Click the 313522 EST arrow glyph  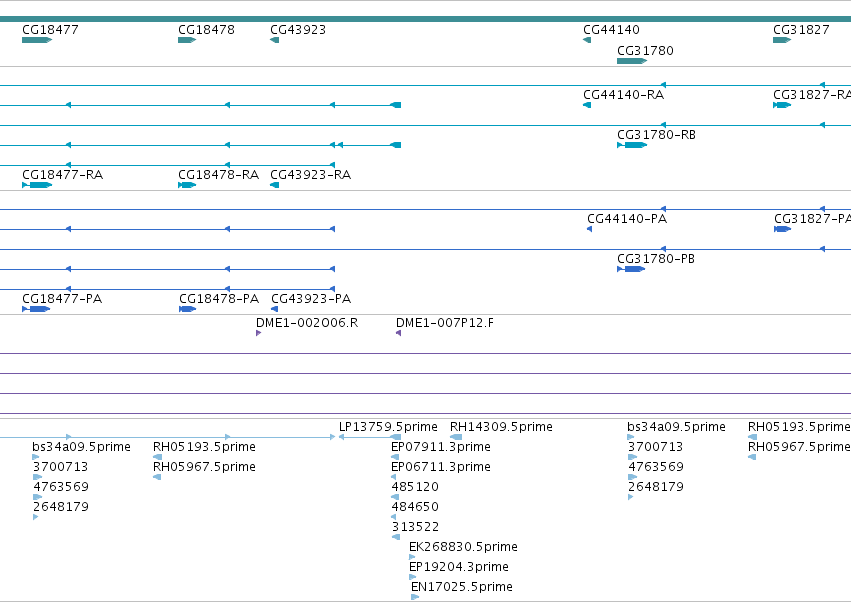click(396, 537)
